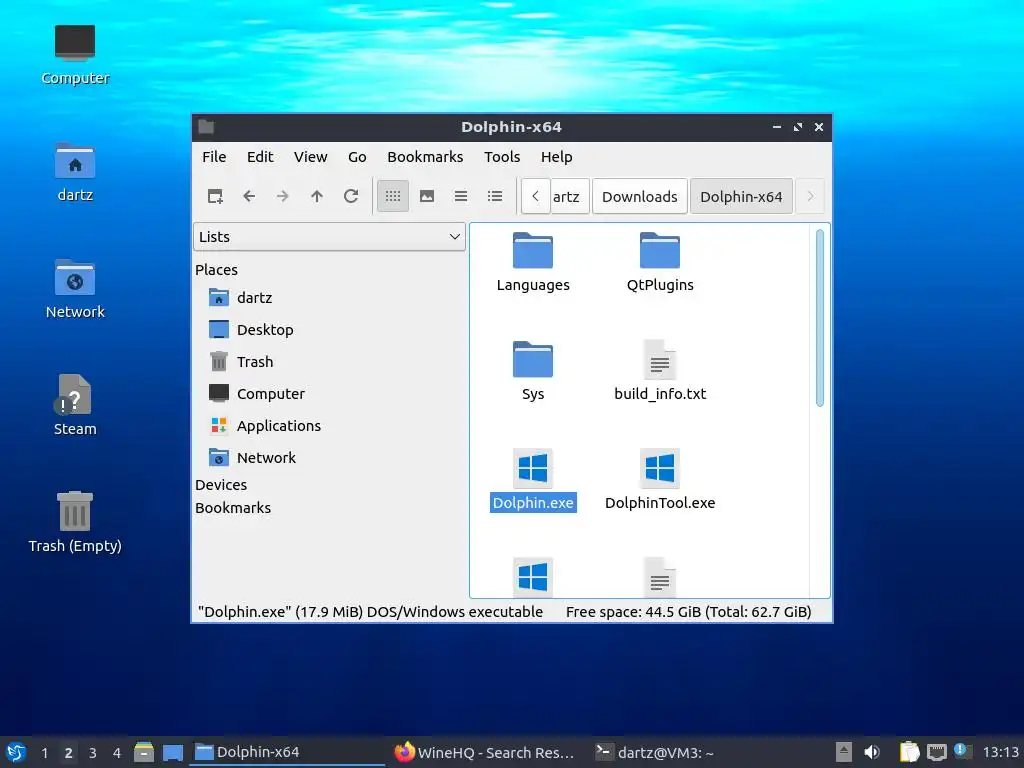Click the window menu icon in titlebar
1024x768 pixels.
point(206,127)
